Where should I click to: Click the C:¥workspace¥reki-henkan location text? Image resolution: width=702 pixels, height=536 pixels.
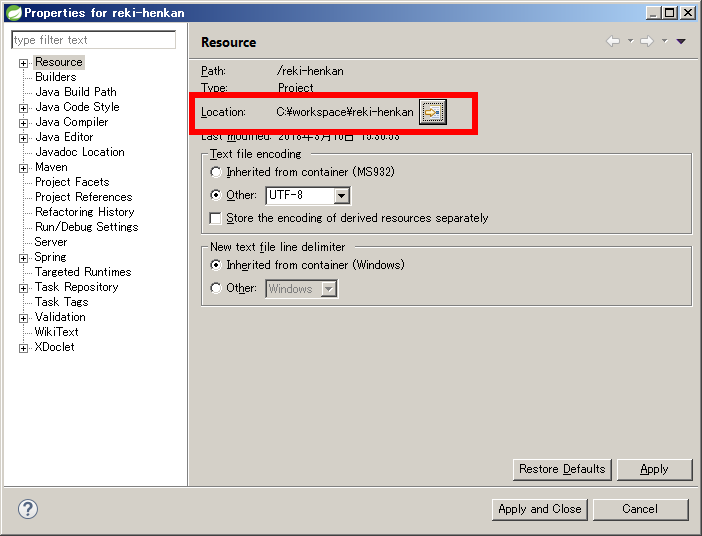(x=345, y=112)
